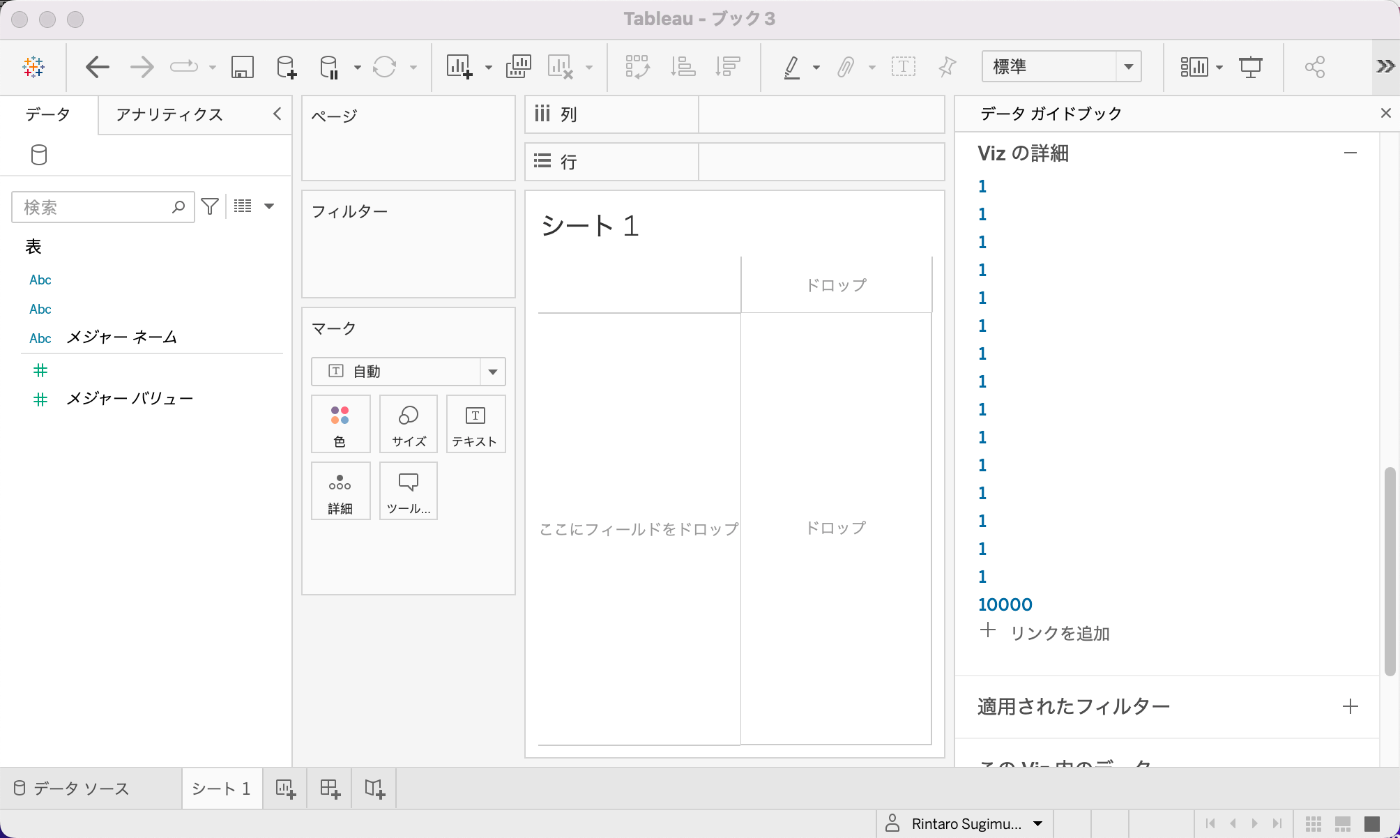Add a new data source icon
The height and width of the screenshot is (838, 1400).
point(286,67)
